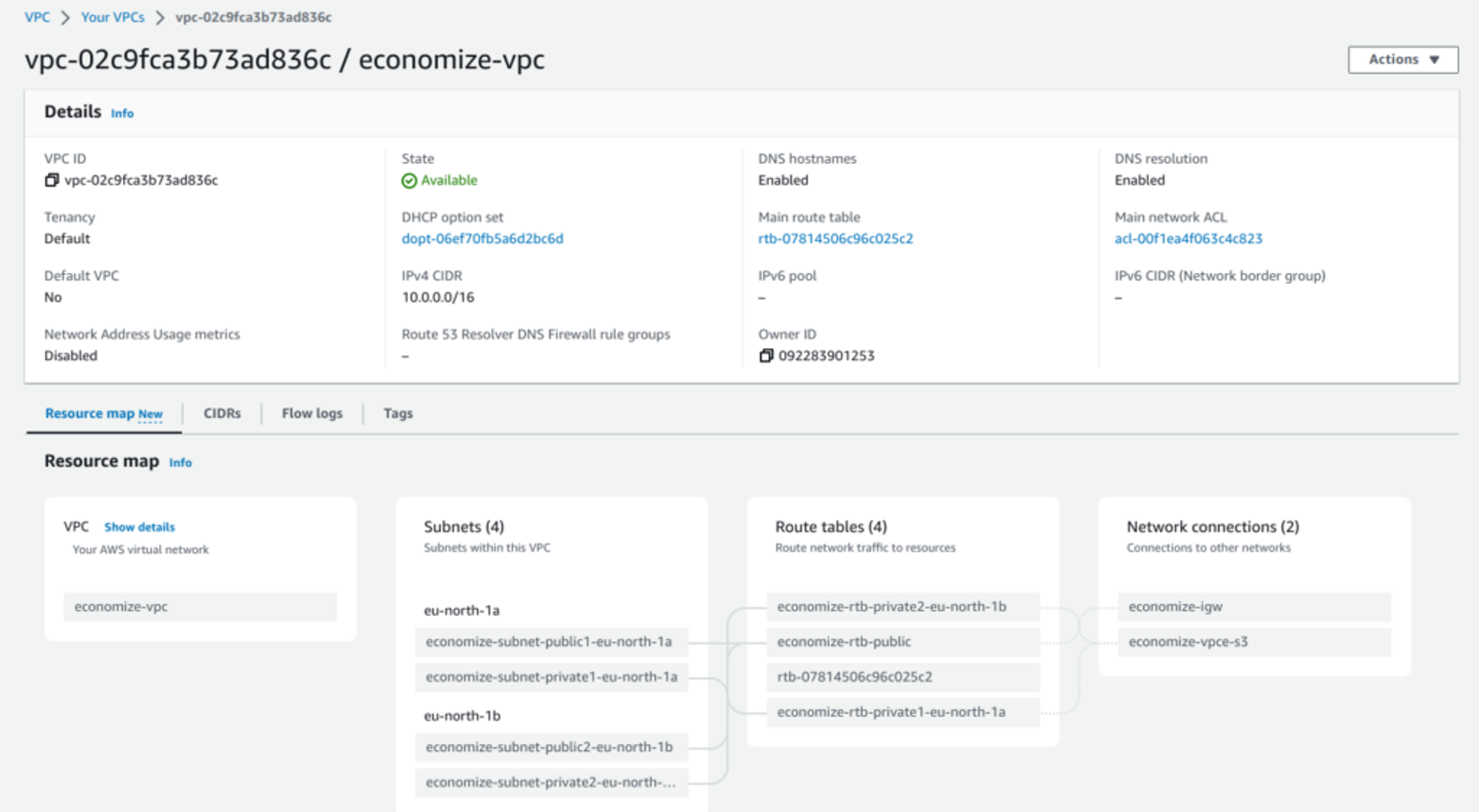Open the main route table rtb-07814506c96c025c2

coord(836,238)
